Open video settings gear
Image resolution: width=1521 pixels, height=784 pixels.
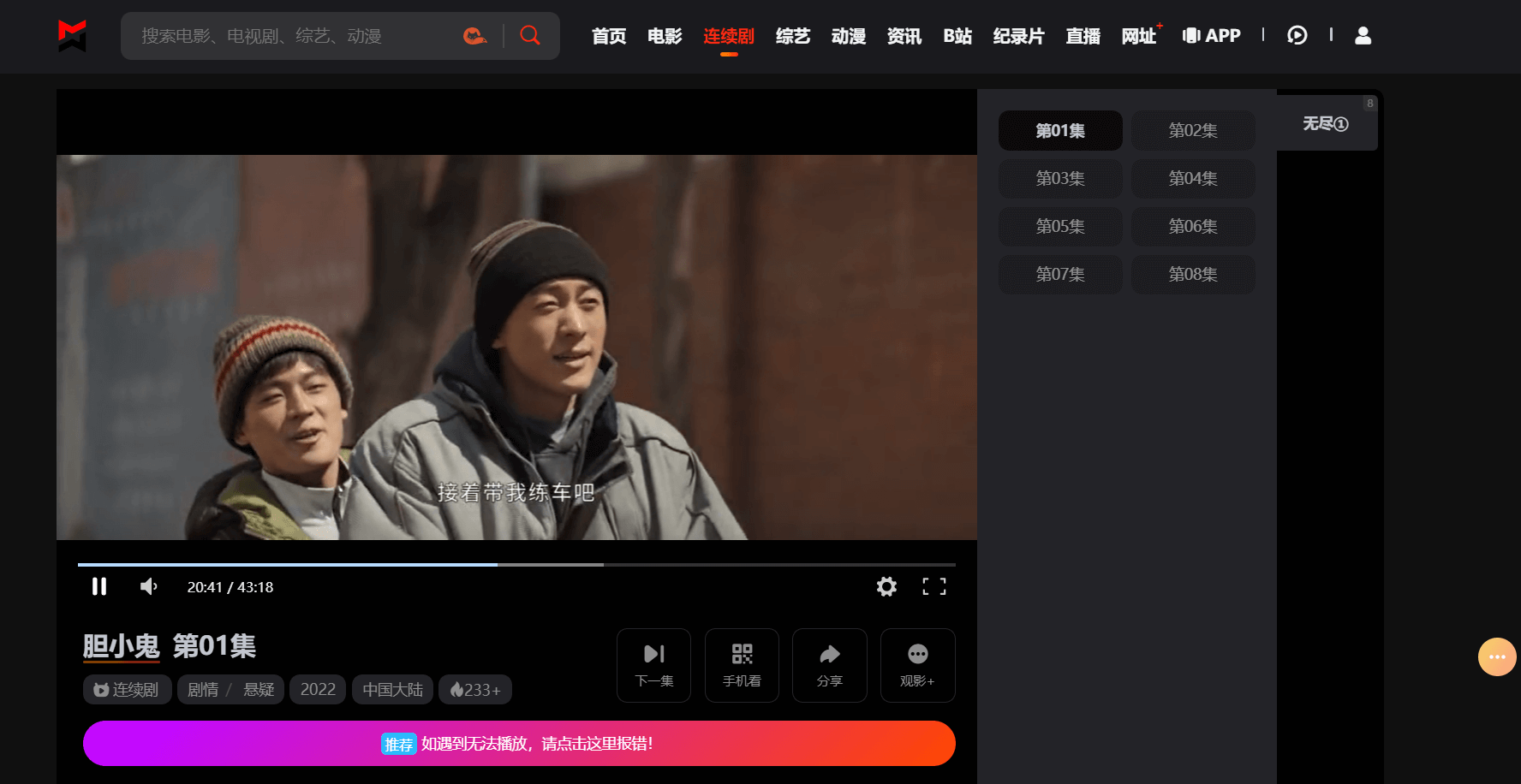886,586
